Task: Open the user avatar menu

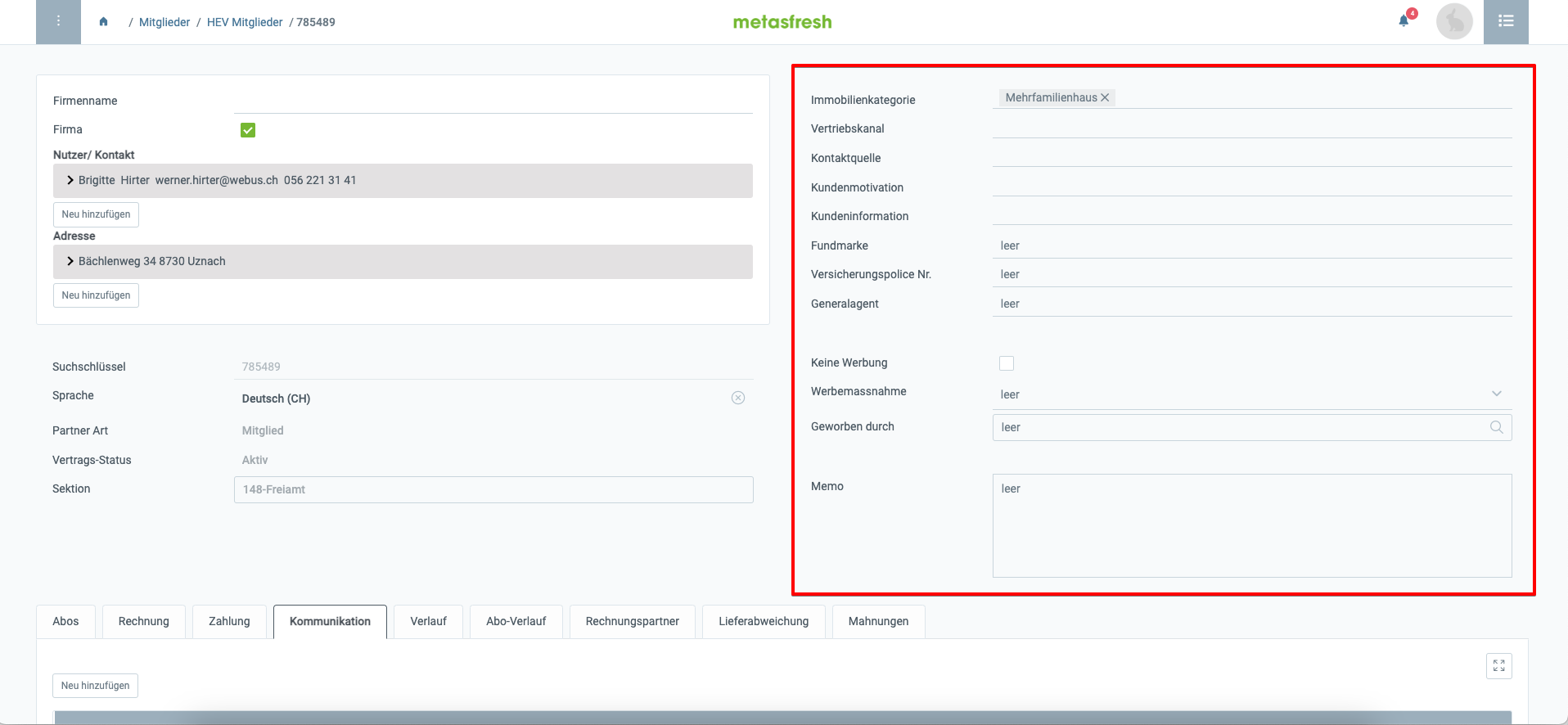Action: [x=1454, y=21]
